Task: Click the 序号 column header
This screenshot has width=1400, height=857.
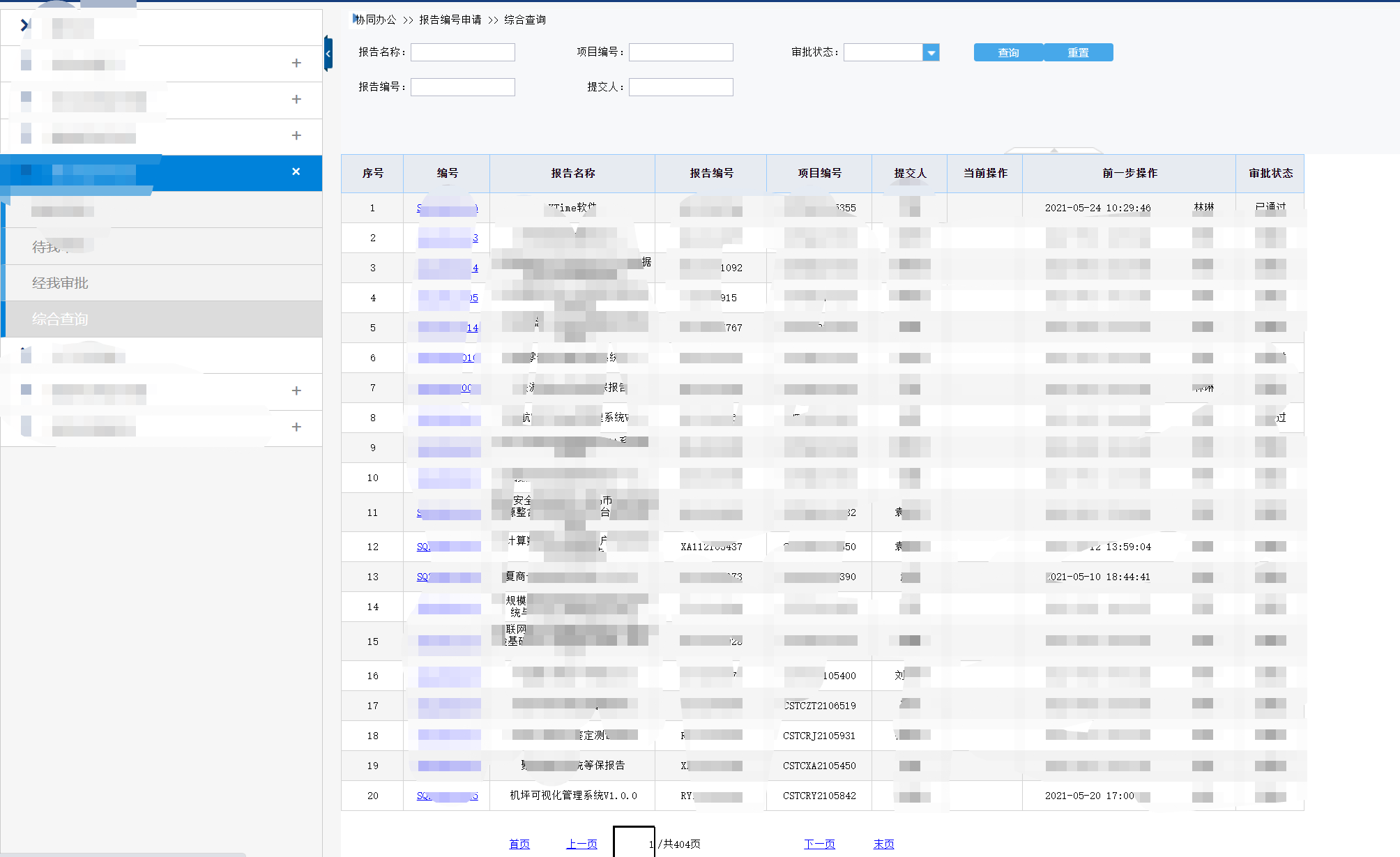Action: [372, 173]
